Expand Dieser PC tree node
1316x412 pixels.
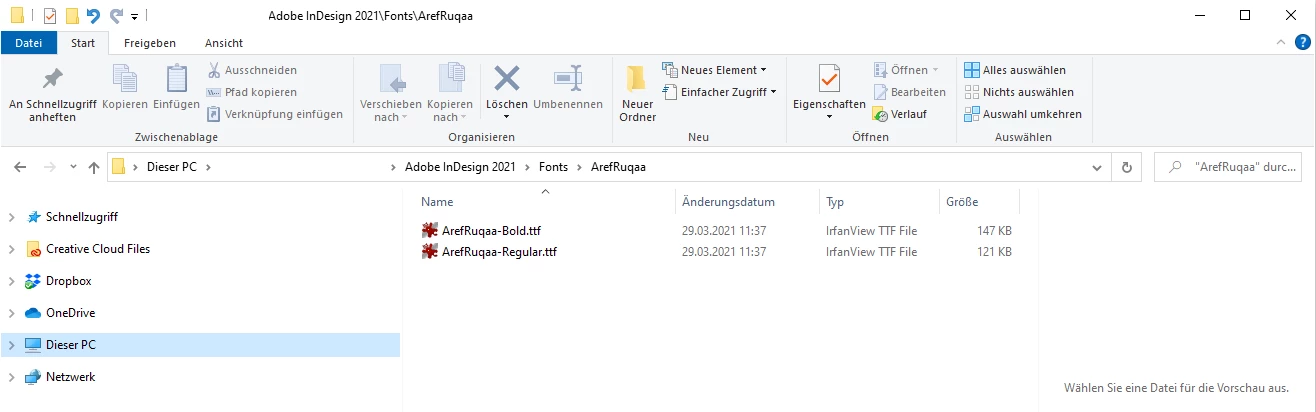tap(12, 345)
